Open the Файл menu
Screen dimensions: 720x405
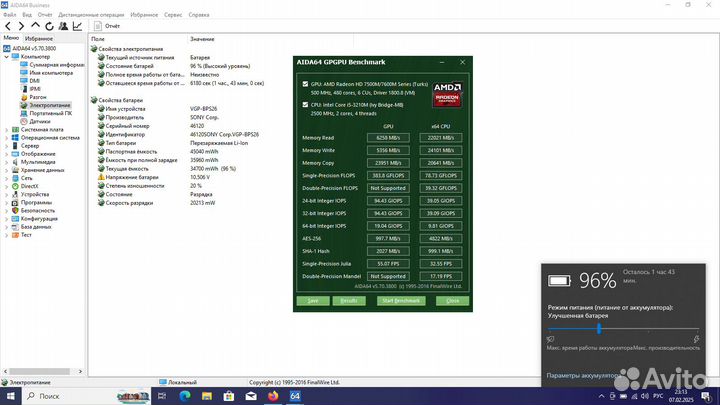point(9,15)
